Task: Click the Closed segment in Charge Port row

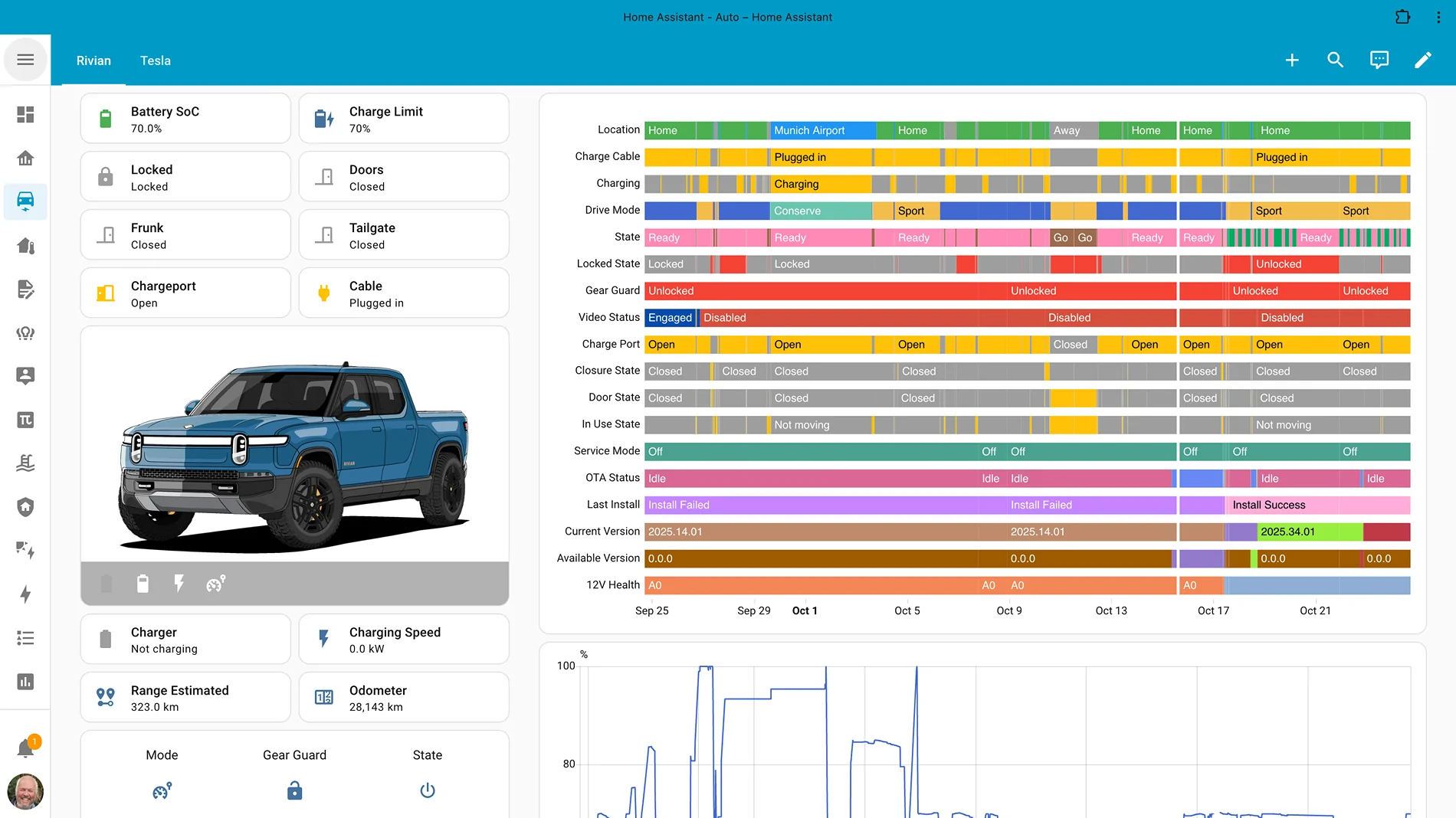Action: [1073, 345]
